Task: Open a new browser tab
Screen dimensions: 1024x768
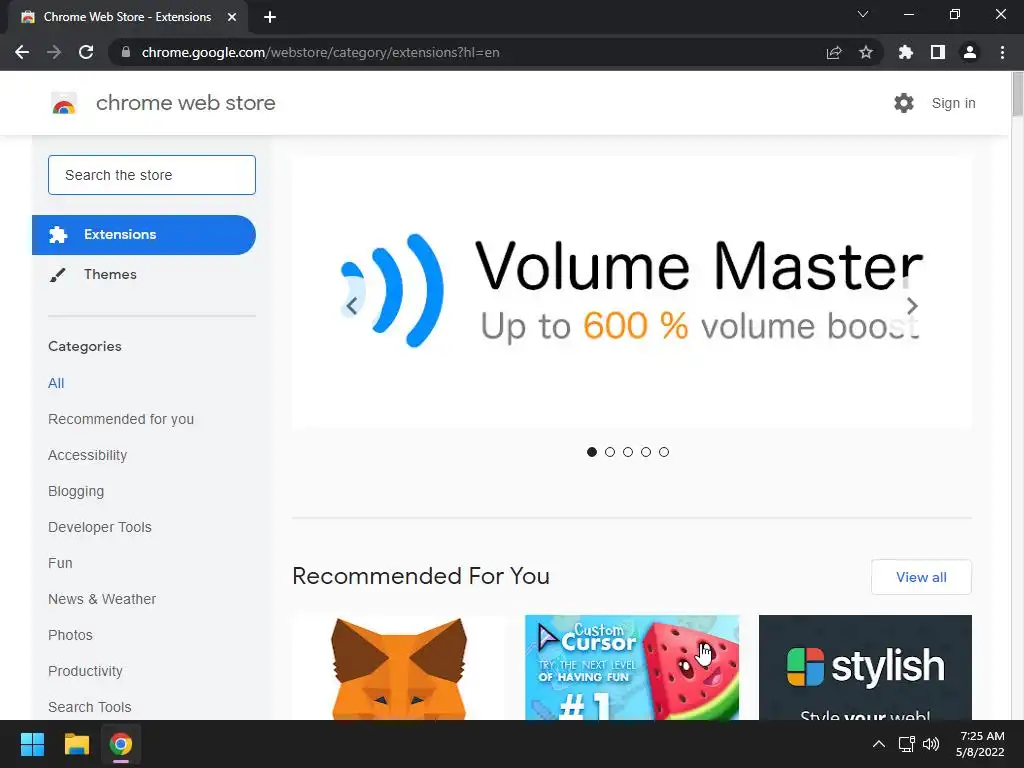Action: (x=270, y=17)
